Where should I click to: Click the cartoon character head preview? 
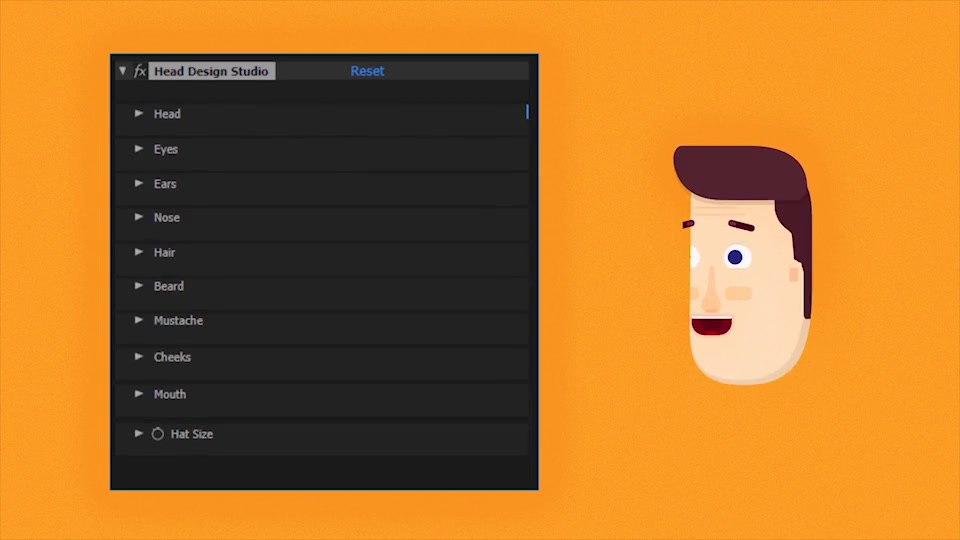point(744,264)
